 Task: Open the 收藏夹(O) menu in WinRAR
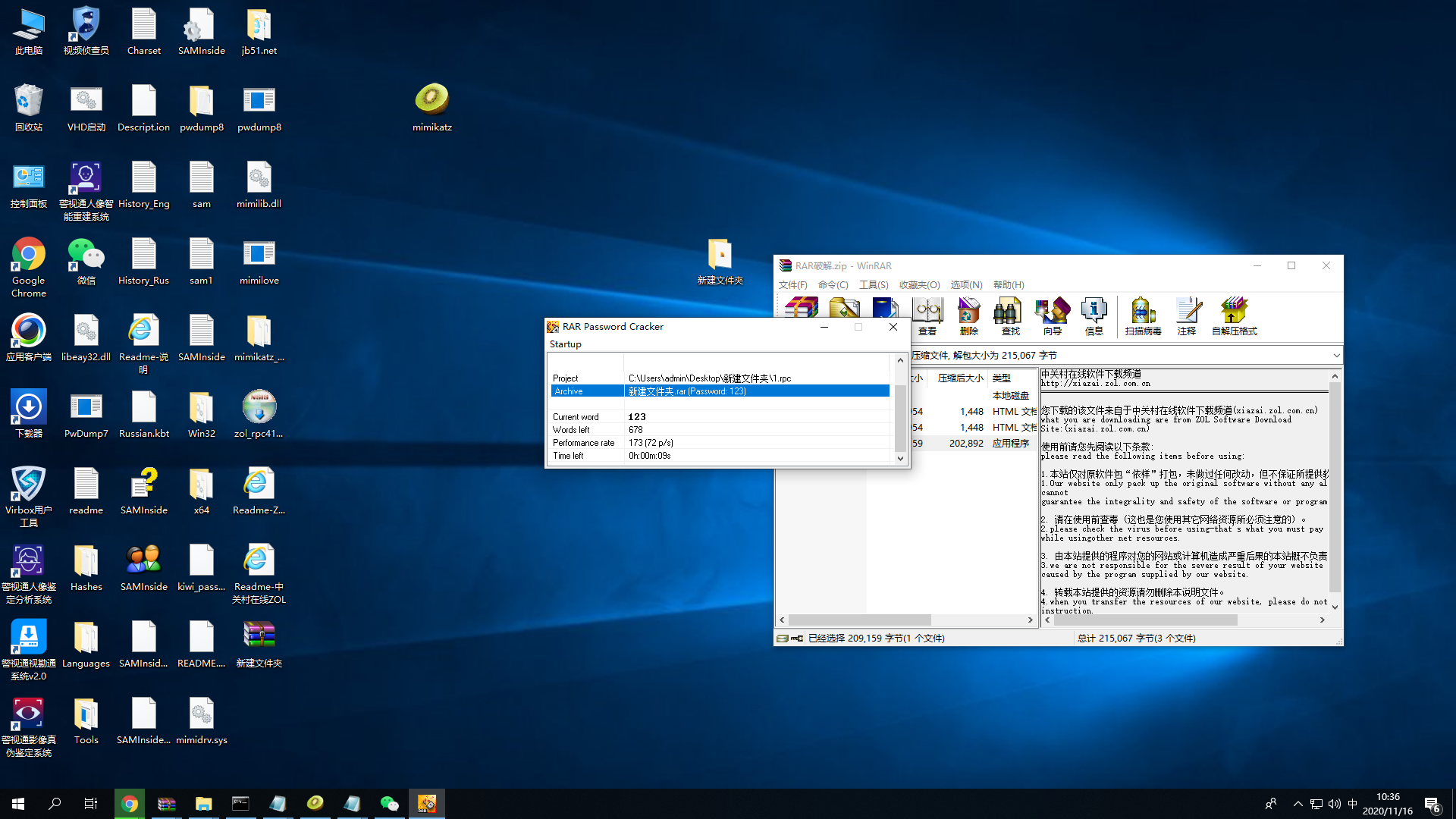tap(919, 284)
